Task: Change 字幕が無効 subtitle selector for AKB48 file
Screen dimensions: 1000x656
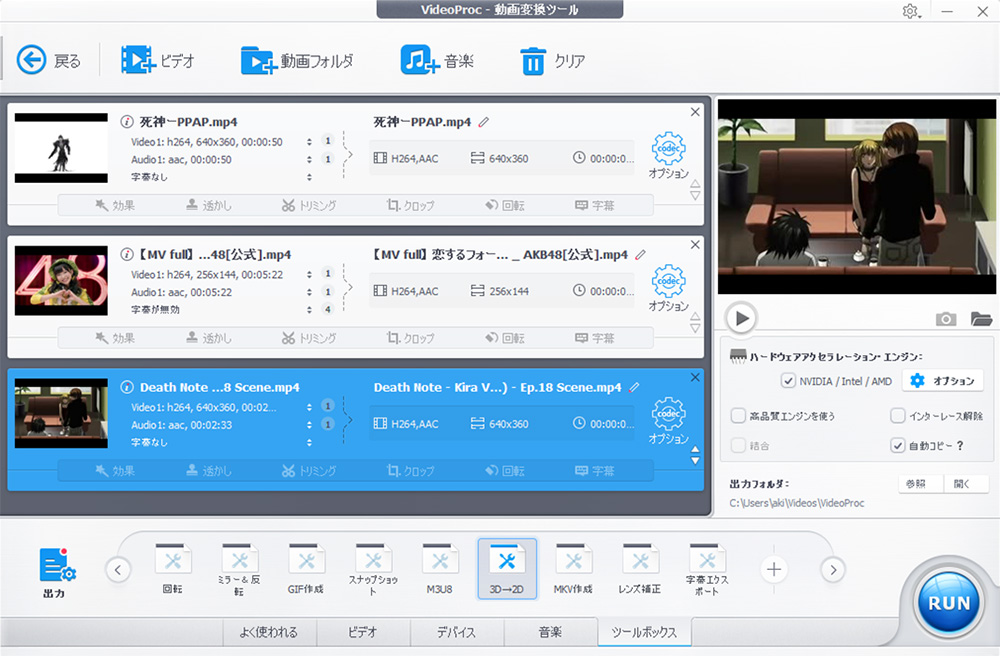Action: tap(309, 309)
